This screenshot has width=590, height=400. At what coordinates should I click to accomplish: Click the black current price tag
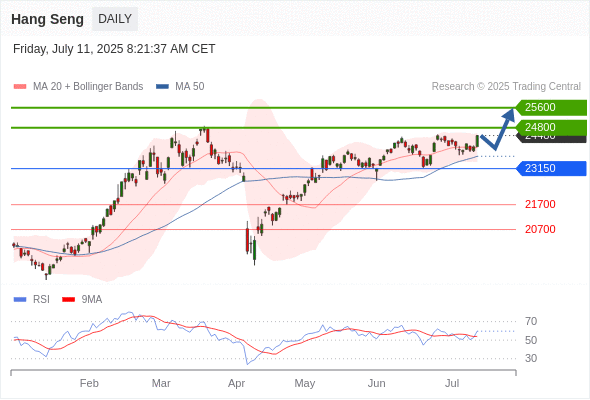(x=551, y=138)
